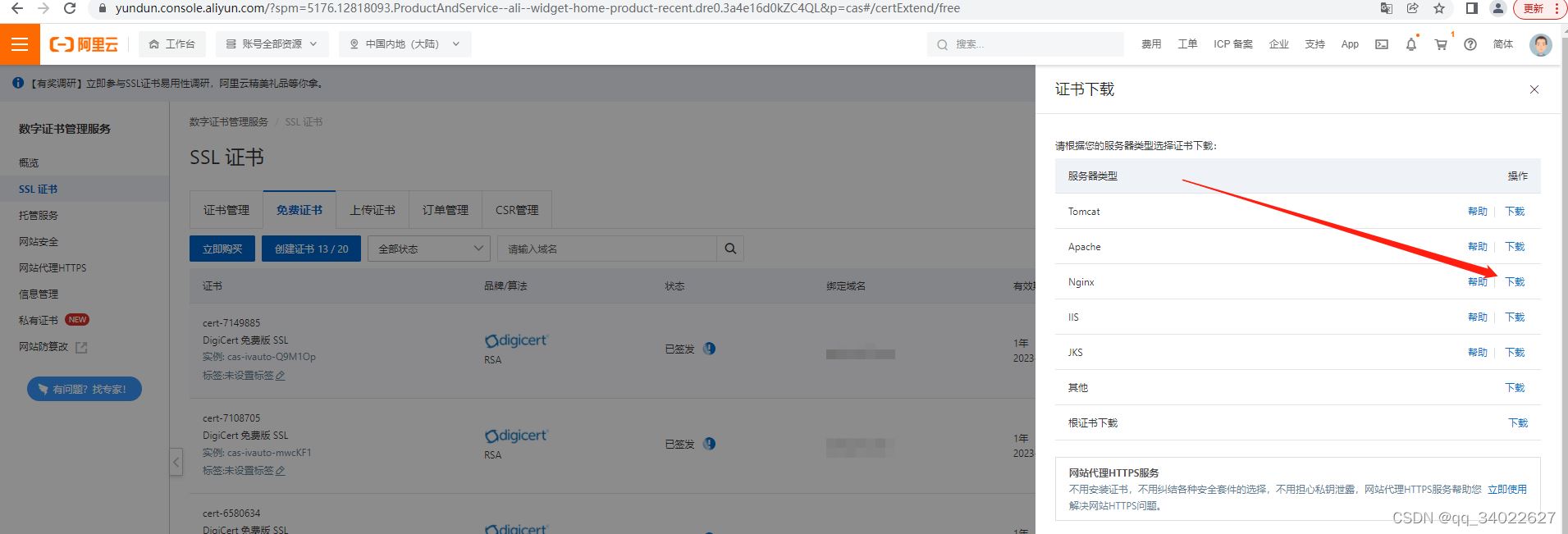Collapse the left sidebar handle

point(176,462)
